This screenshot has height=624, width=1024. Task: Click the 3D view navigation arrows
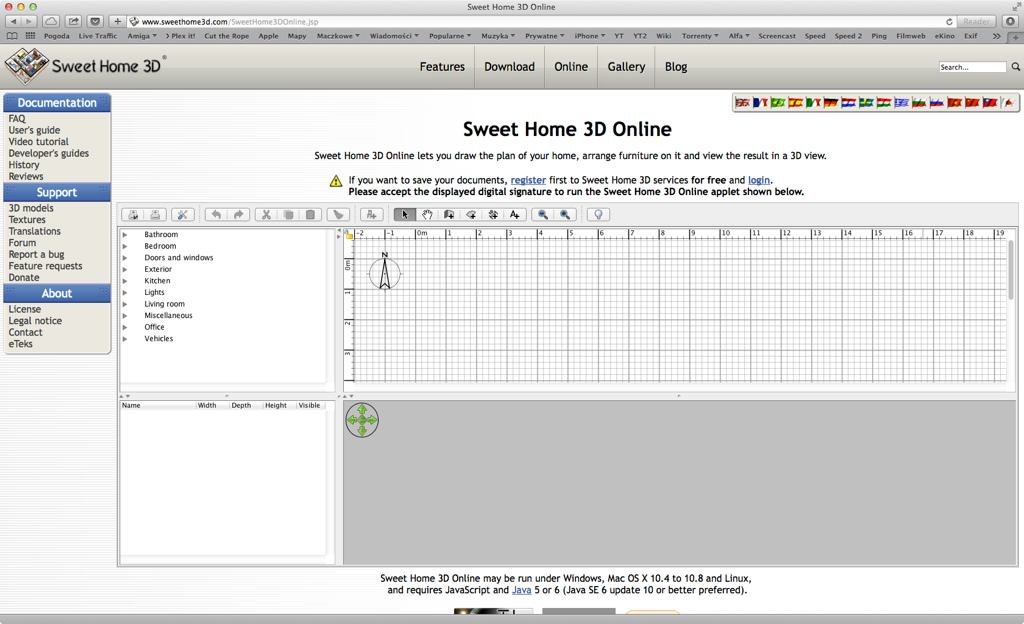[362, 421]
